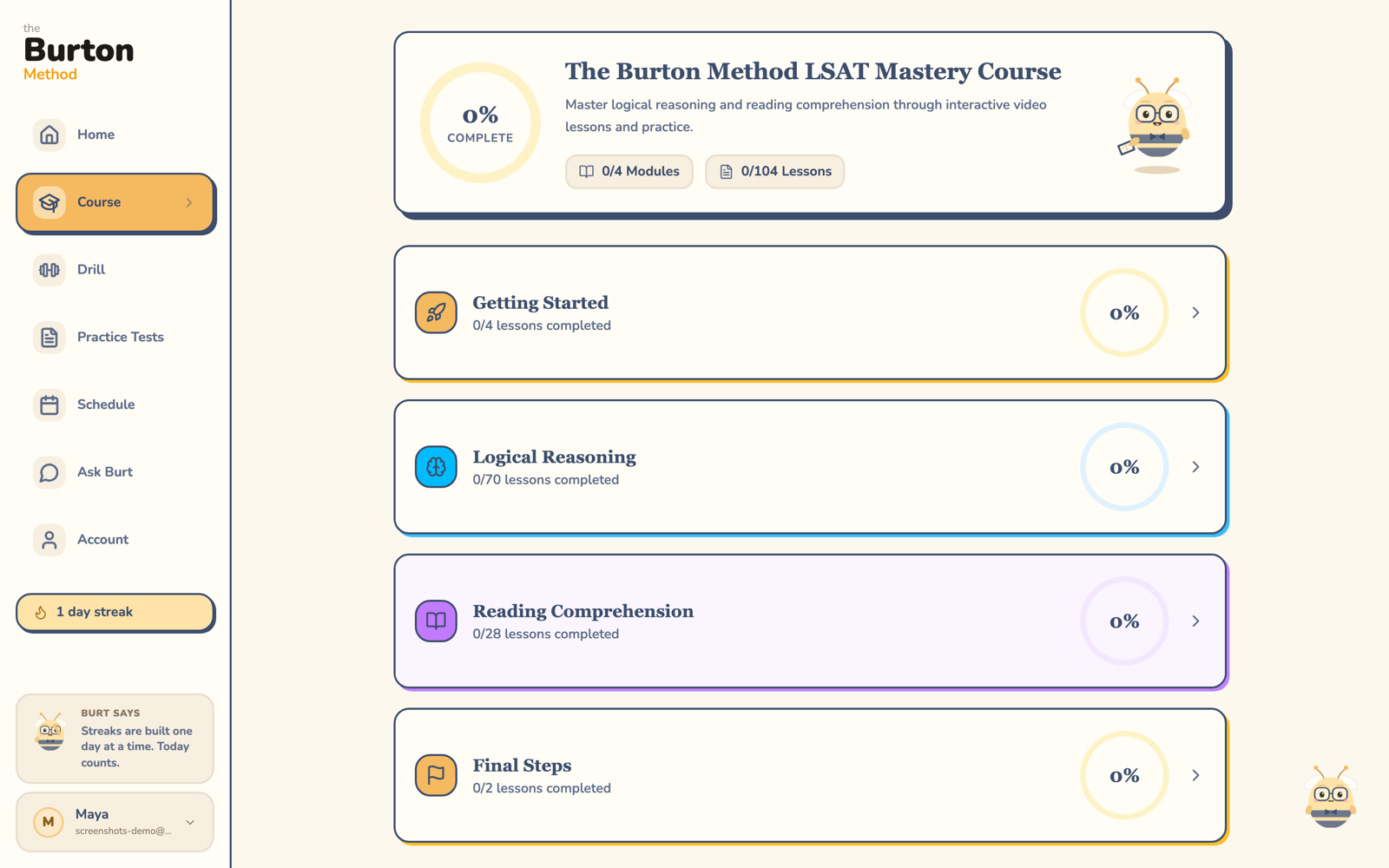1389x868 pixels.
Task: Click the Burt bee mascot in the course header
Action: coord(1155,124)
